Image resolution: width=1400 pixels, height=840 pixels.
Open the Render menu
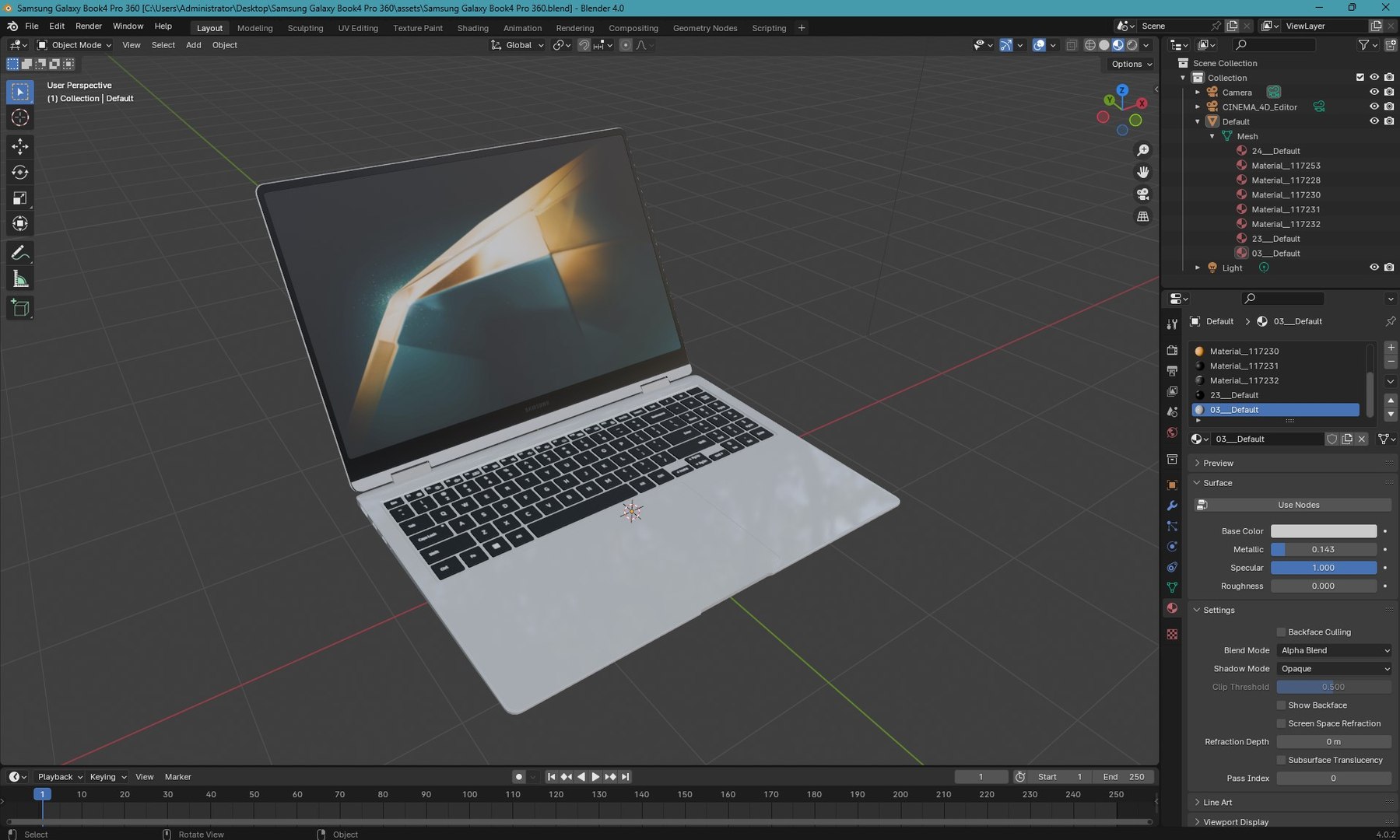(89, 26)
